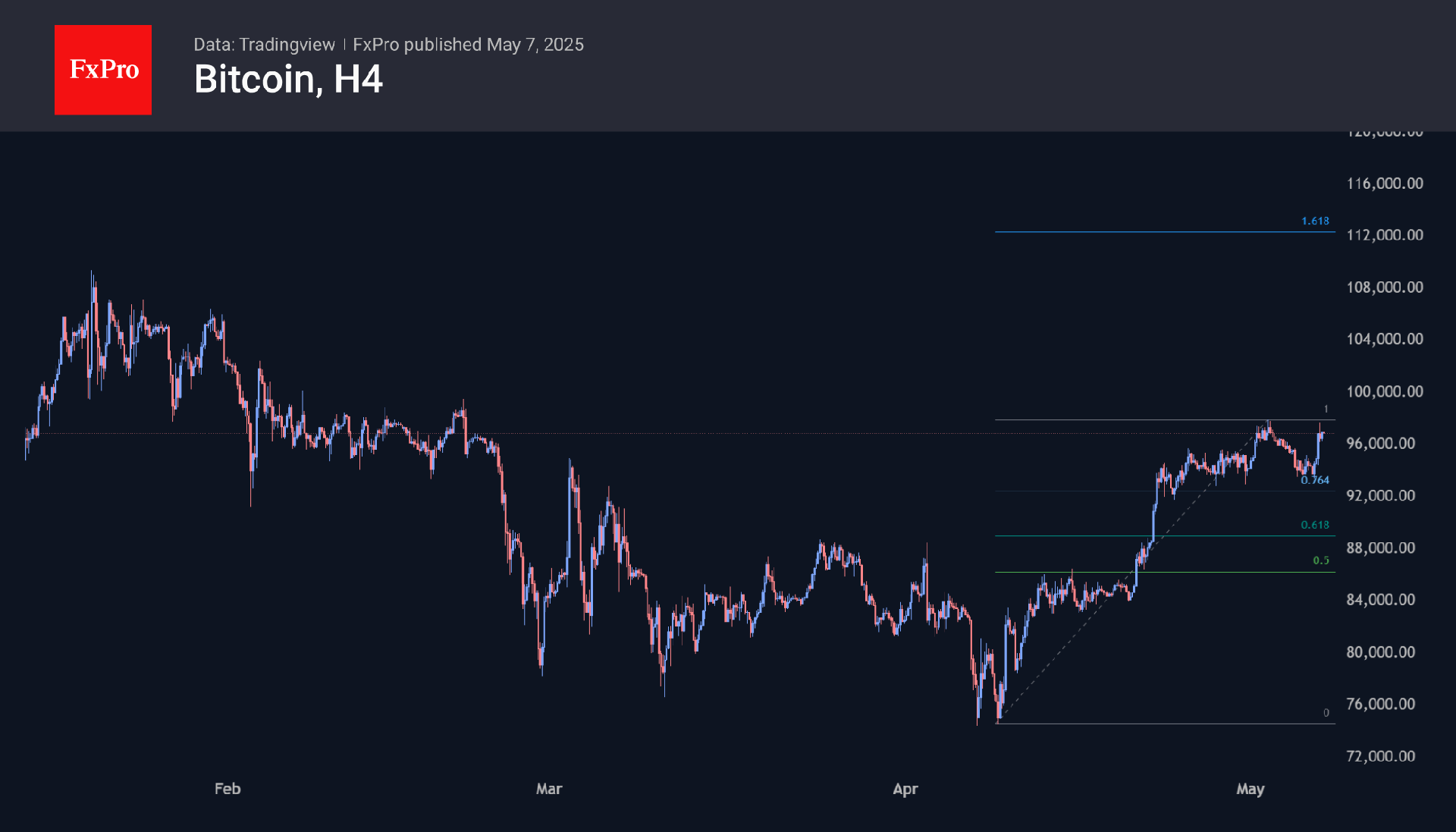The width and height of the screenshot is (1456, 832).
Task: Click the 100,000.00 price axis label
Action: [1385, 391]
